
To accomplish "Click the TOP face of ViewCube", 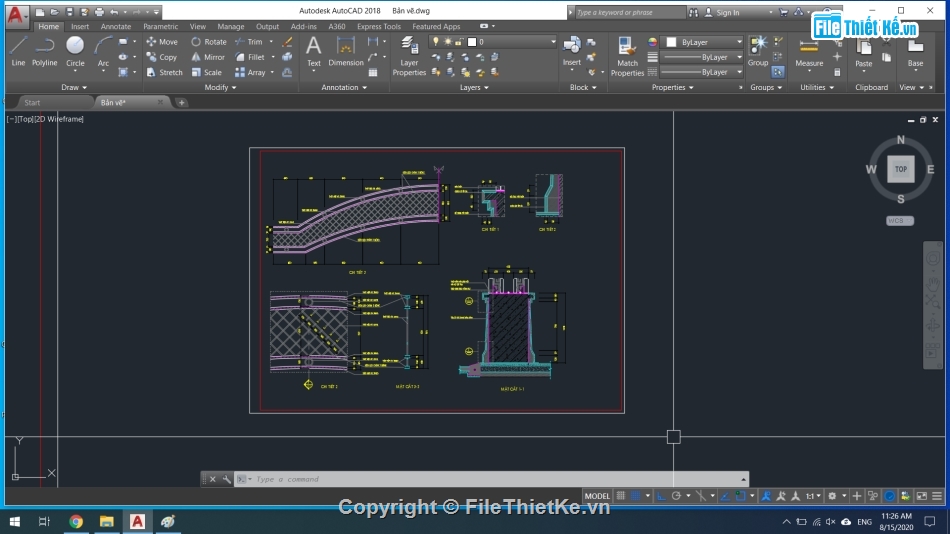I will tap(900, 169).
